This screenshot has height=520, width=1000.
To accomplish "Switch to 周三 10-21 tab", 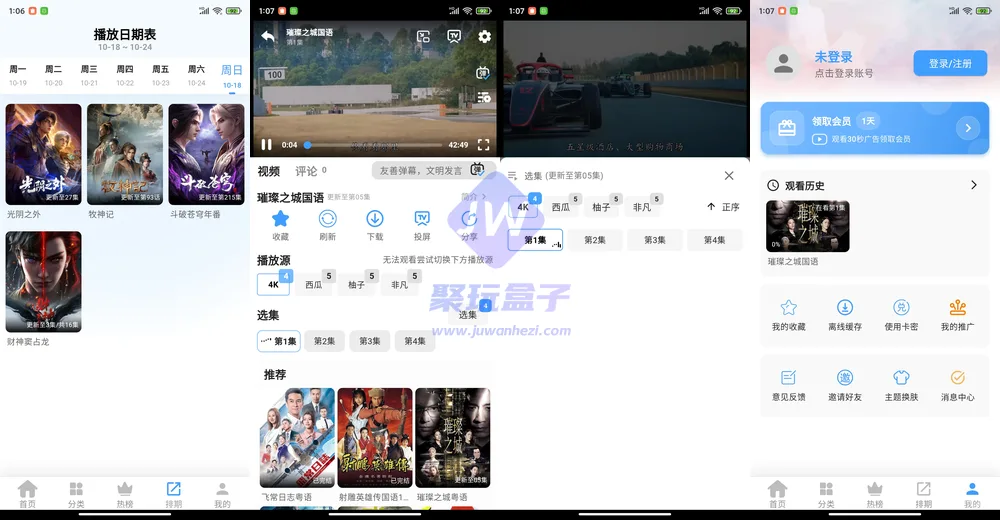I will pos(89,75).
